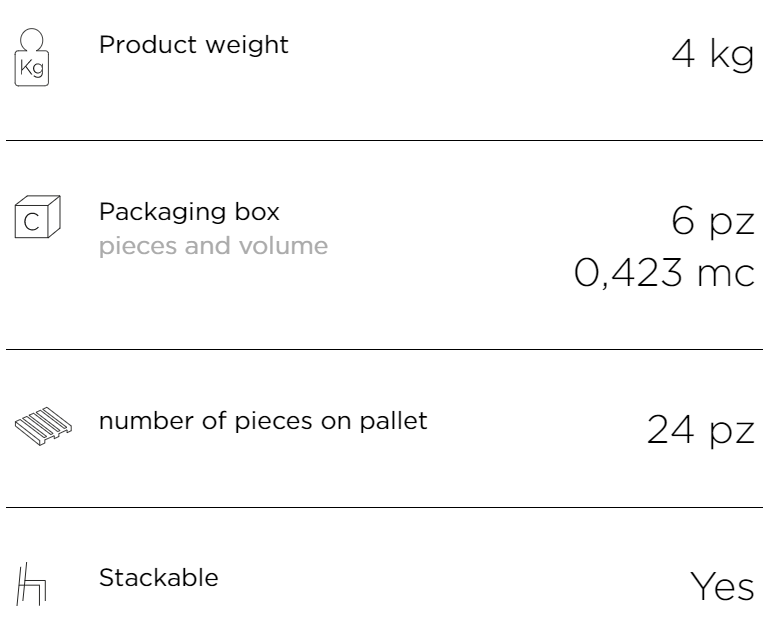Image resolution: width=775 pixels, height=644 pixels.
Task: Click the round handle of weight icon
Action: pos(32,40)
